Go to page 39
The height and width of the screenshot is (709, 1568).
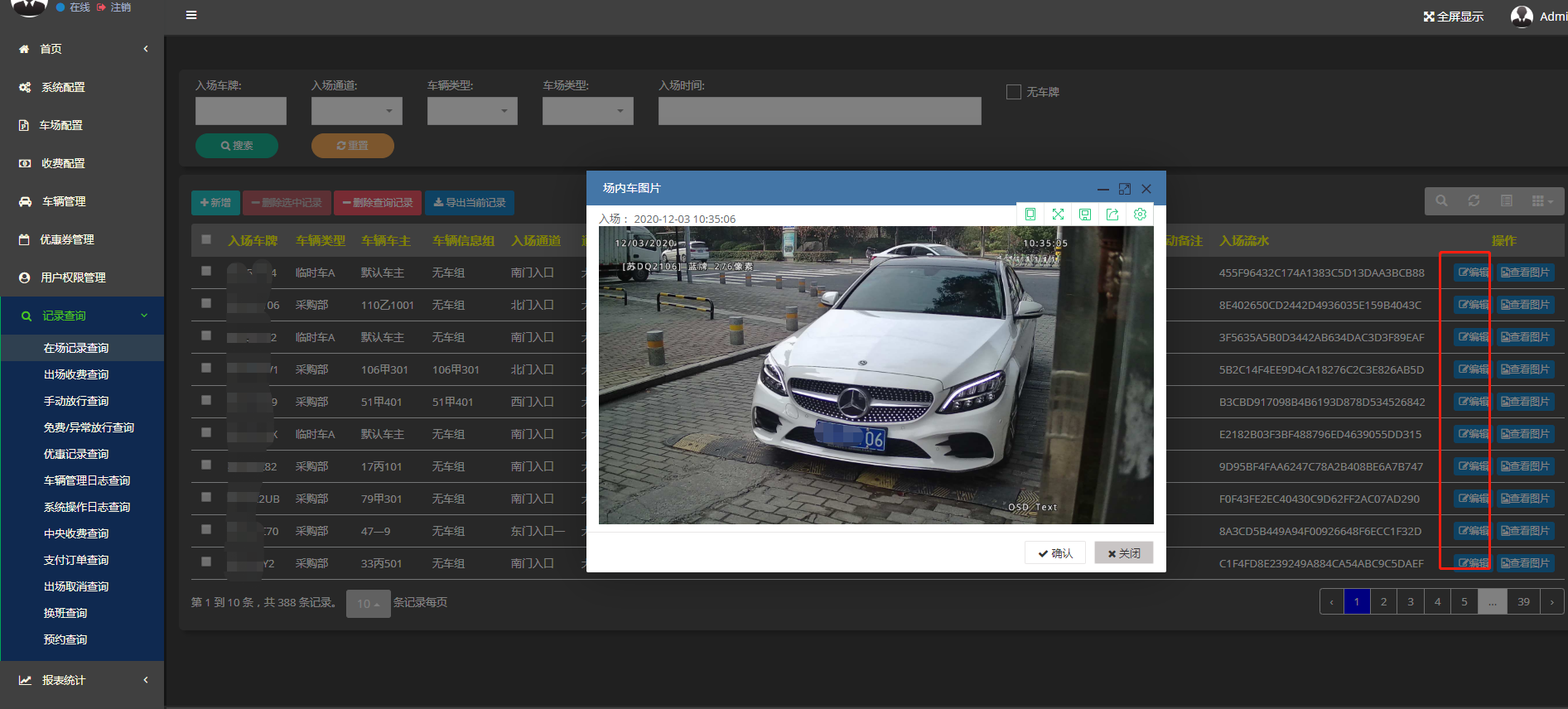(1523, 602)
